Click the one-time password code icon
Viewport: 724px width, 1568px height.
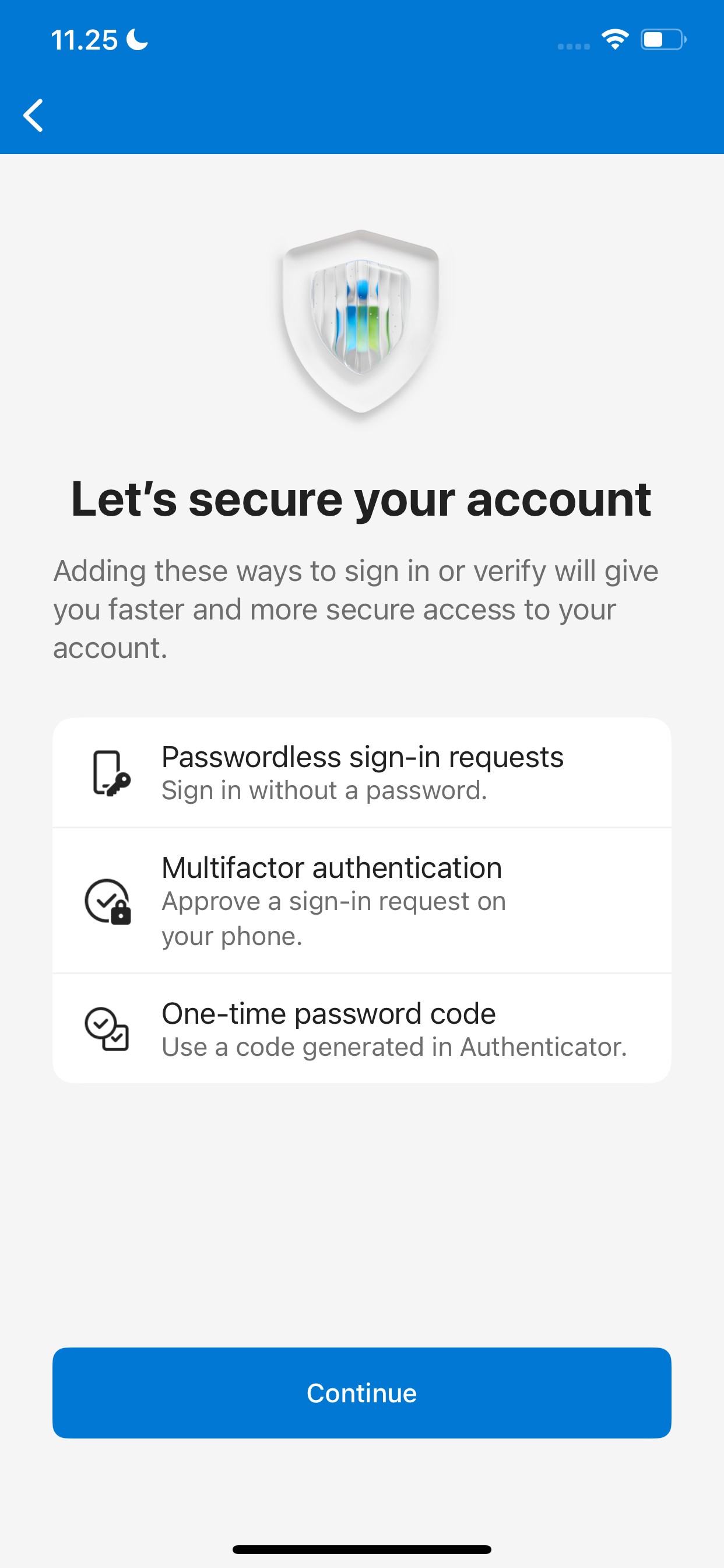[107, 1028]
